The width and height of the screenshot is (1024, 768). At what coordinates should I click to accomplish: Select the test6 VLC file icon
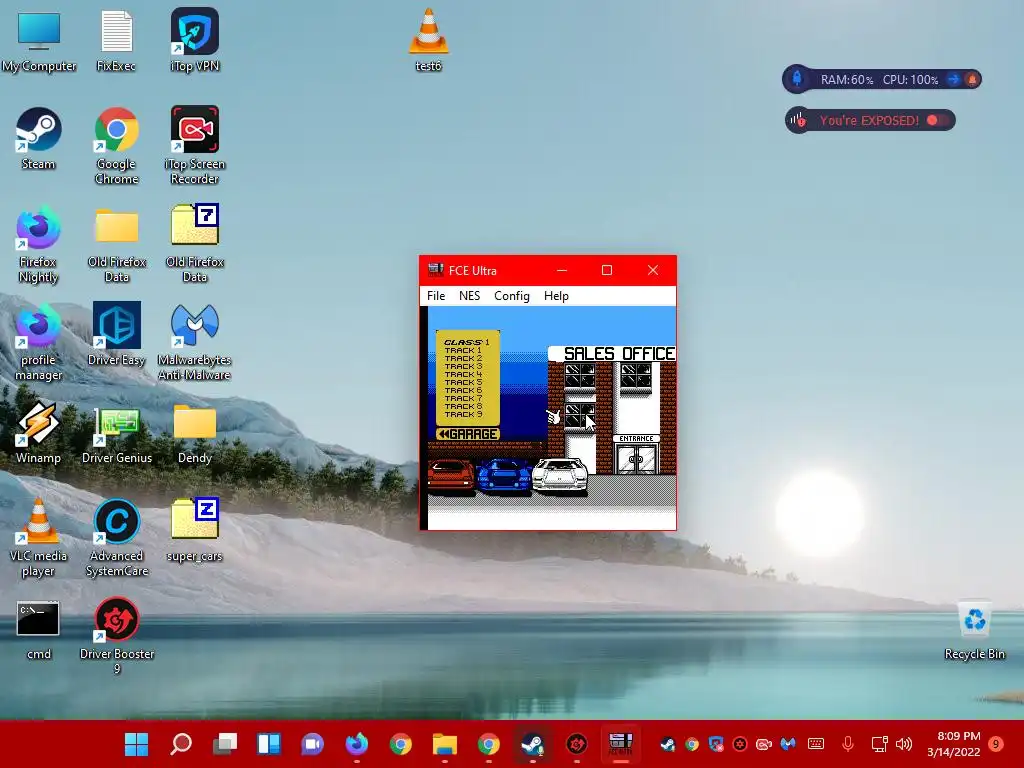click(x=428, y=40)
